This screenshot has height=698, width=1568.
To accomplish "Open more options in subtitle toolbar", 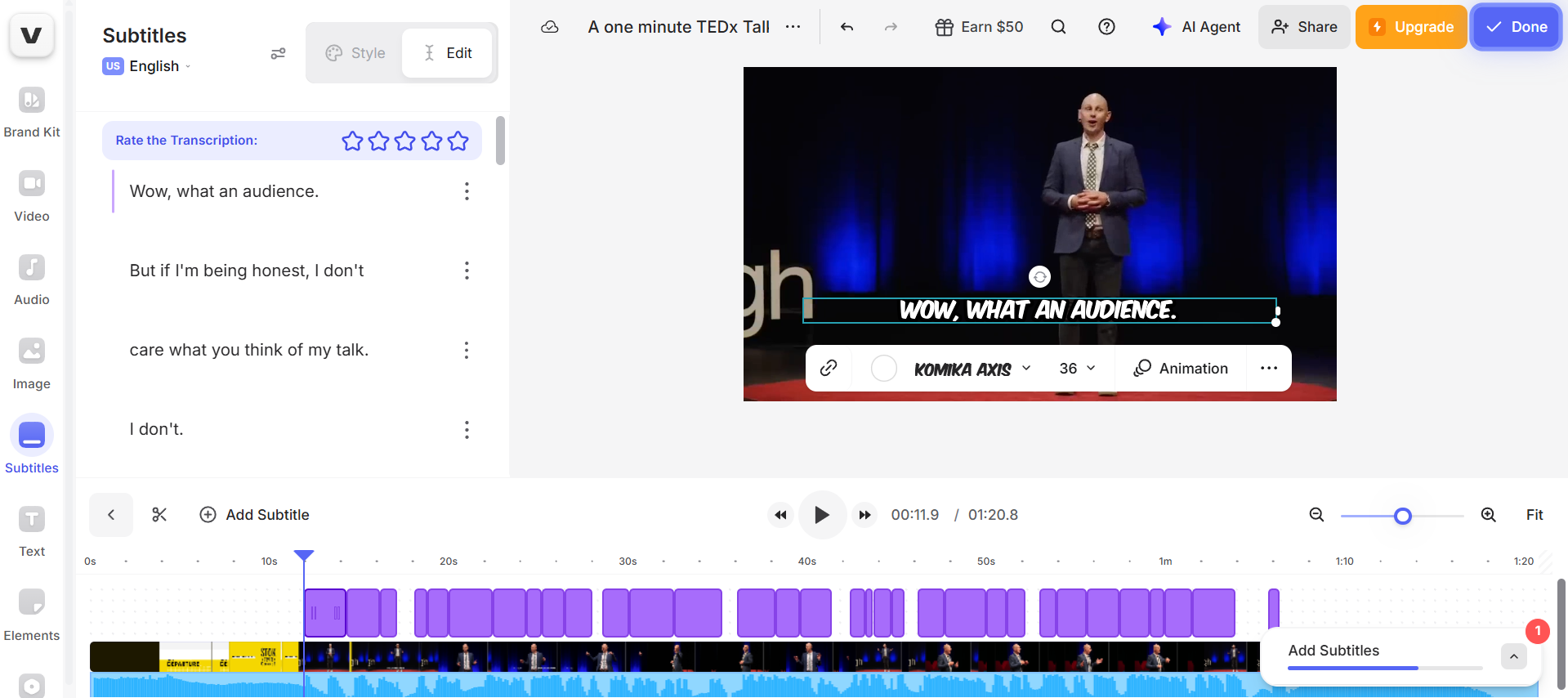I will [x=1268, y=369].
